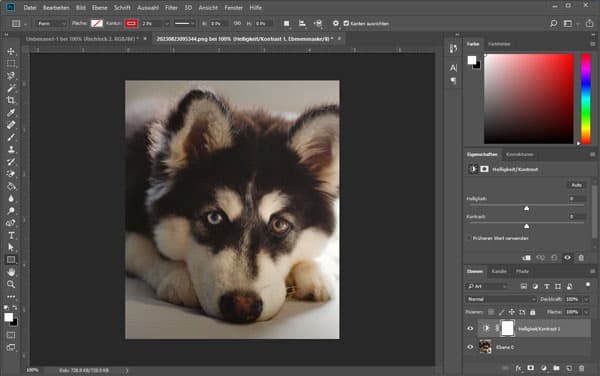Select the Brush tool
600x376 pixels.
pyautogui.click(x=11, y=137)
